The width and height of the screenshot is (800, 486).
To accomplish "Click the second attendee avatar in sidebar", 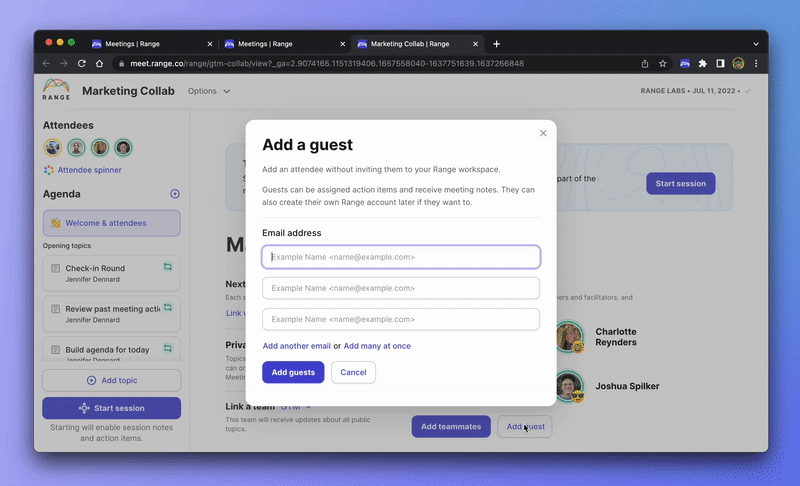I will point(77,148).
